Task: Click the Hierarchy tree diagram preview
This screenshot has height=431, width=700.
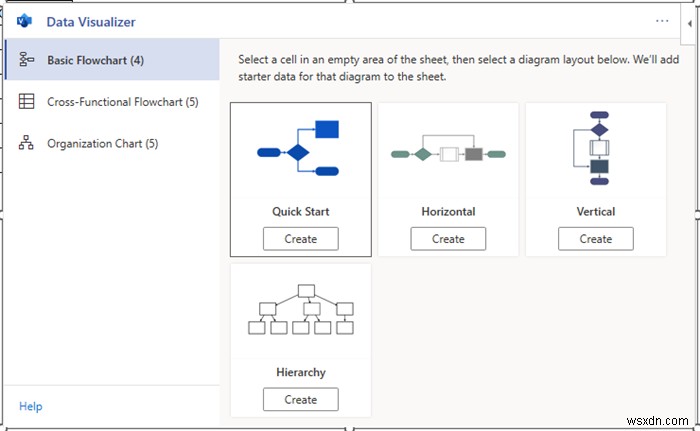Action: (301, 310)
